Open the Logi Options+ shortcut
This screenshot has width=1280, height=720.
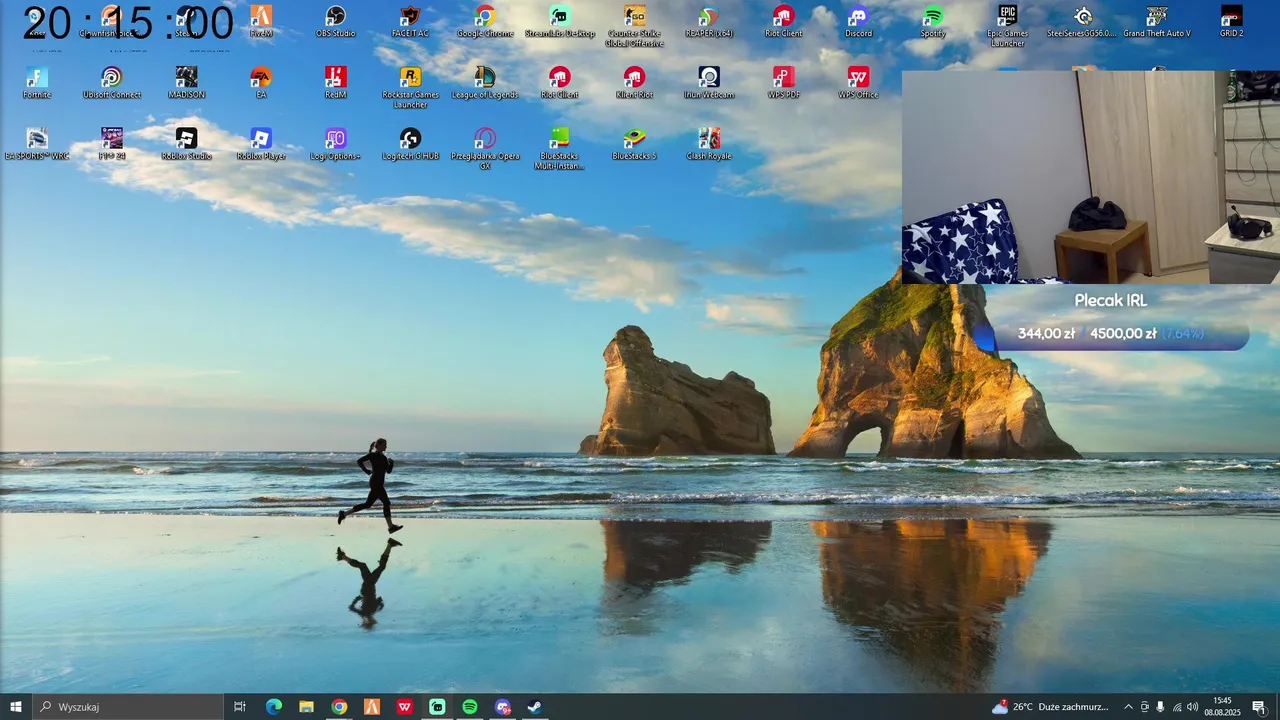[x=336, y=144]
